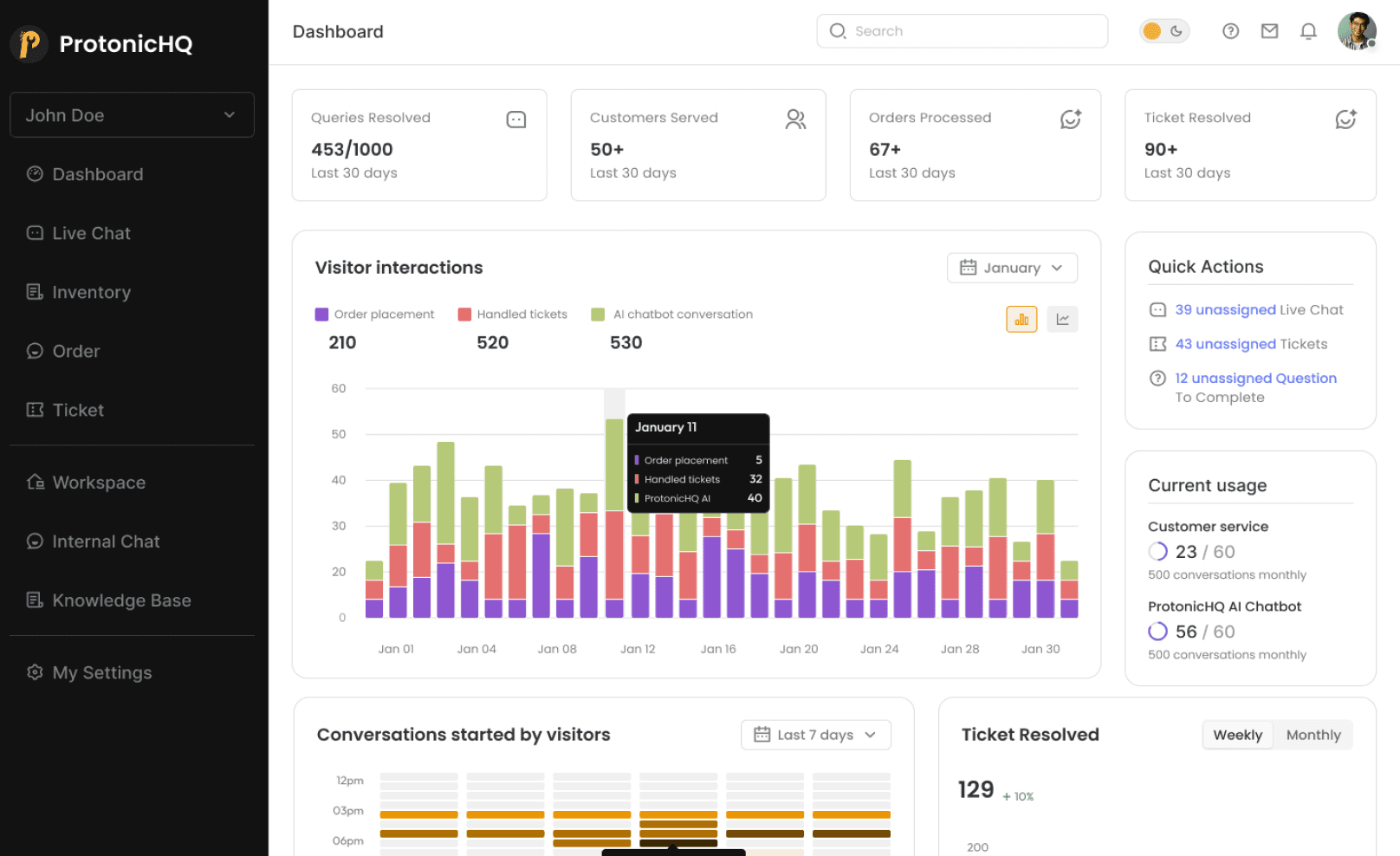The height and width of the screenshot is (856, 1400).
Task: Open the Last 7 days dropdown
Action: [x=815, y=735]
